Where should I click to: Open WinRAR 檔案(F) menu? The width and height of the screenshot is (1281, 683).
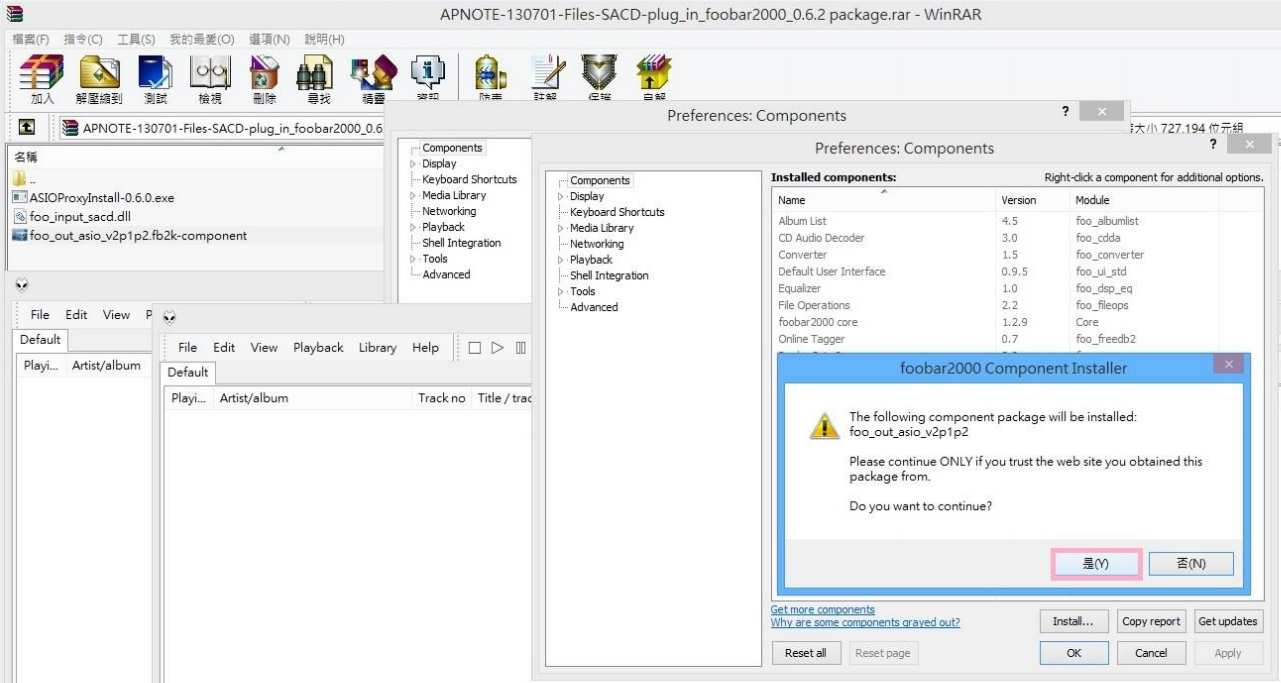click(30, 39)
